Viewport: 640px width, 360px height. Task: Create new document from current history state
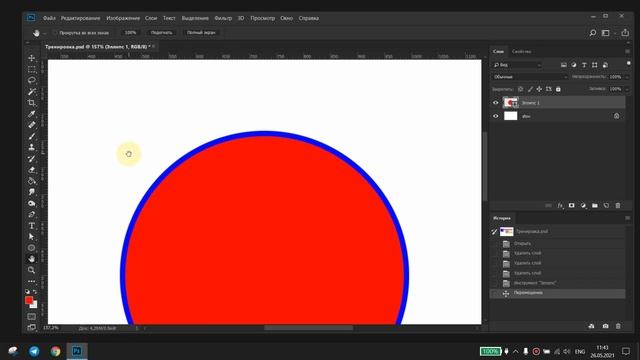coord(591,326)
